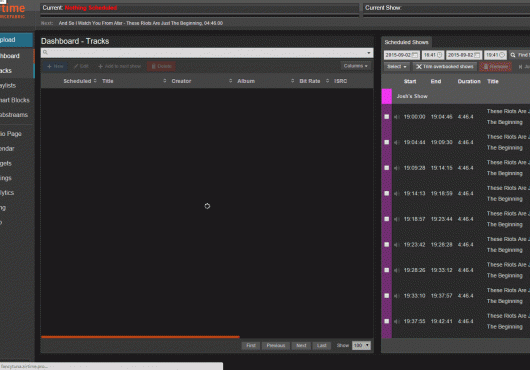Check the box for the 19:23:42 track
This screenshot has height=370, width=530.
387,245
